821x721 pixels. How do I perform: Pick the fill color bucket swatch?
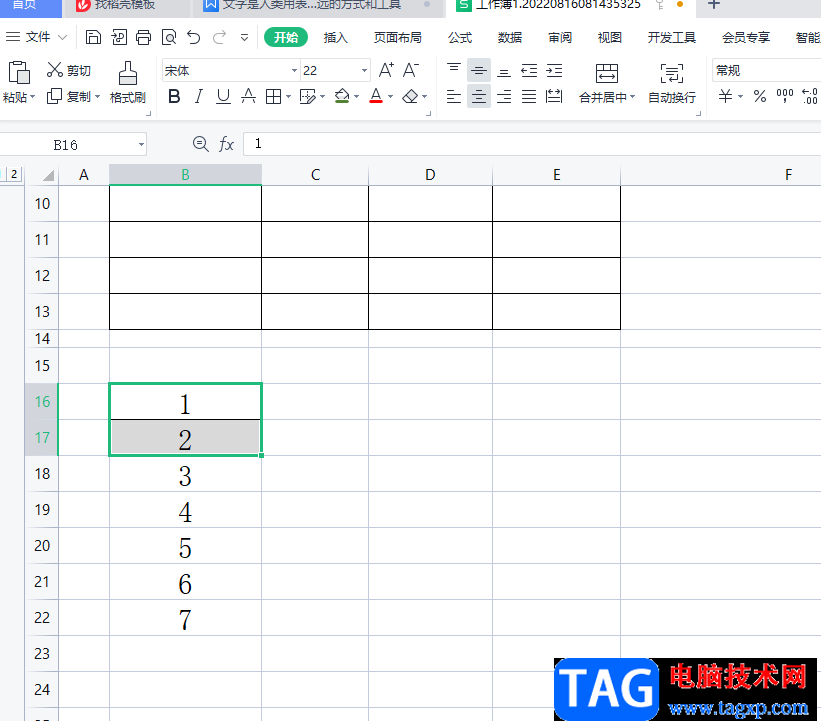342,96
